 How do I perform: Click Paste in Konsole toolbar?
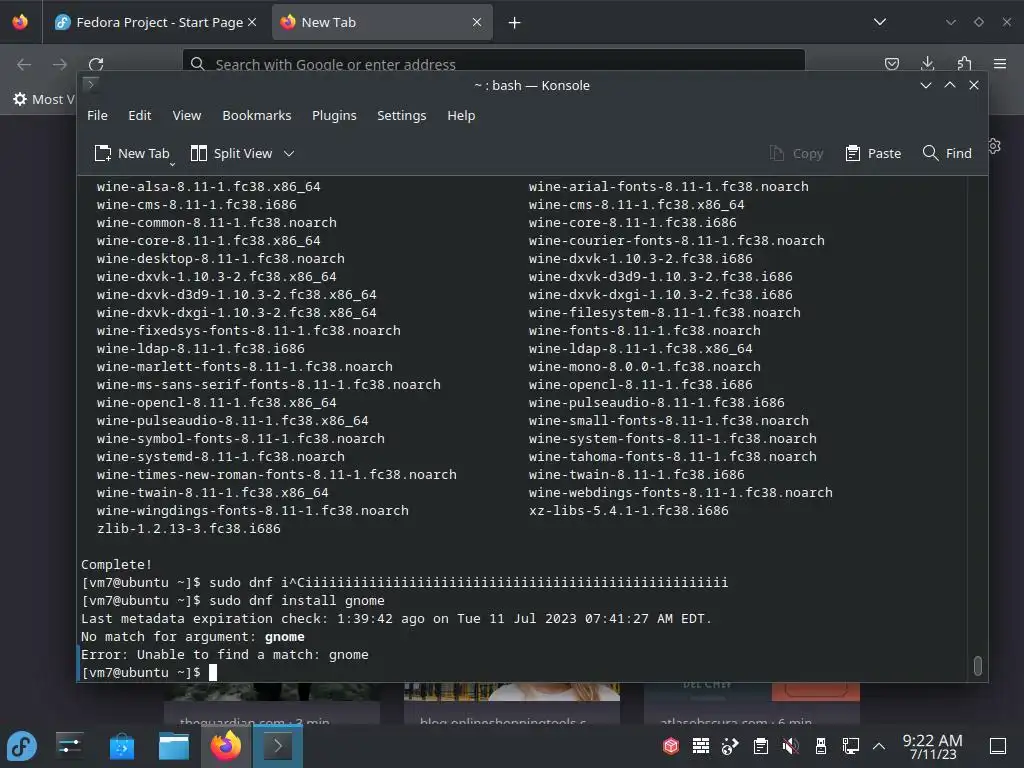[873, 153]
